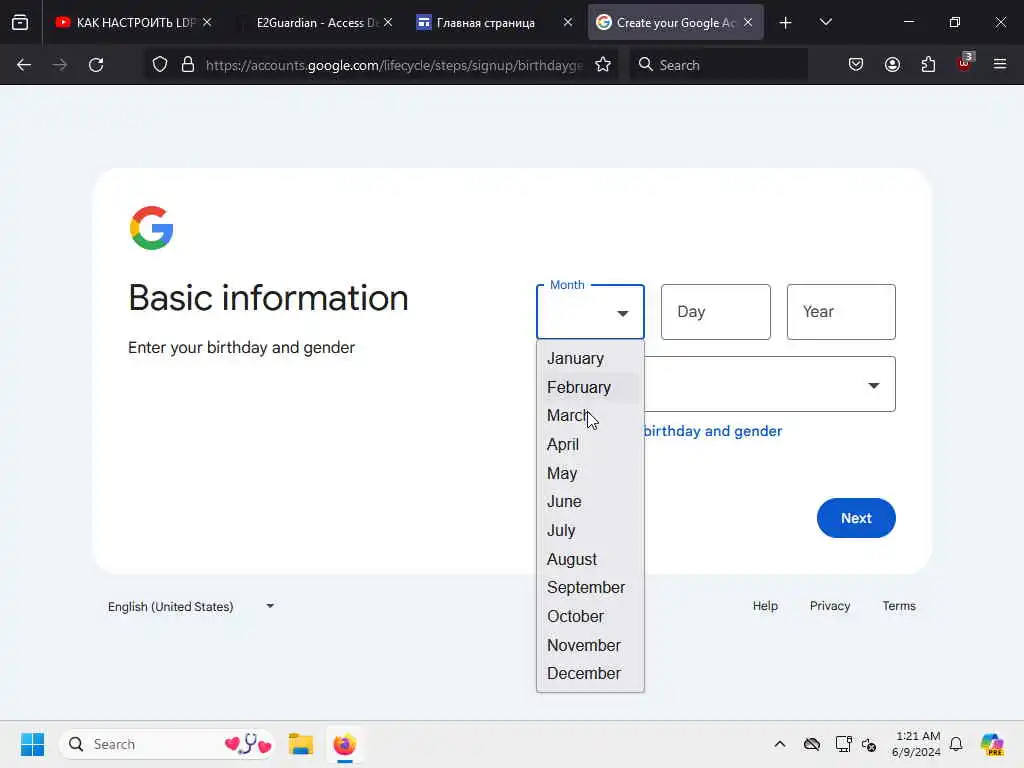Open Windows Start menu
The width and height of the screenshot is (1024, 768).
[x=32, y=744]
